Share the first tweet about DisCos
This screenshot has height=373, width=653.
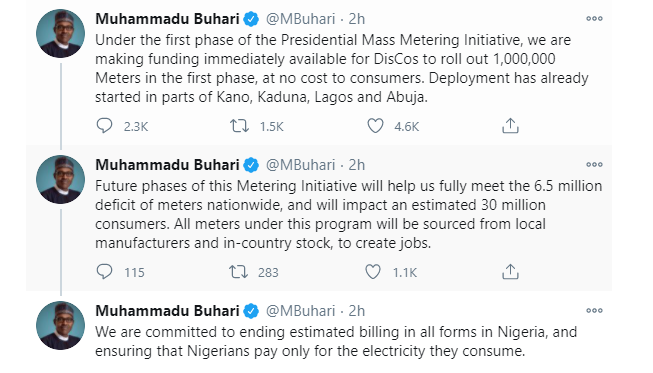[x=510, y=125]
